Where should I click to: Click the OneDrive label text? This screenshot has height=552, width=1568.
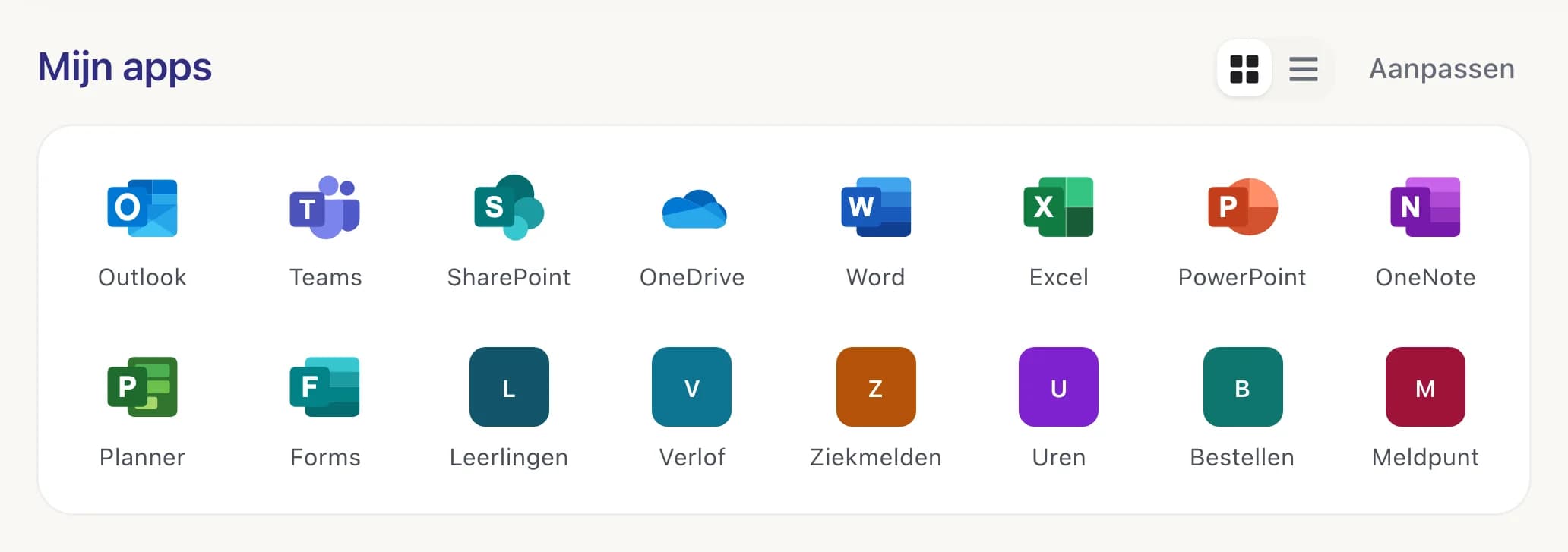pyautogui.click(x=692, y=277)
